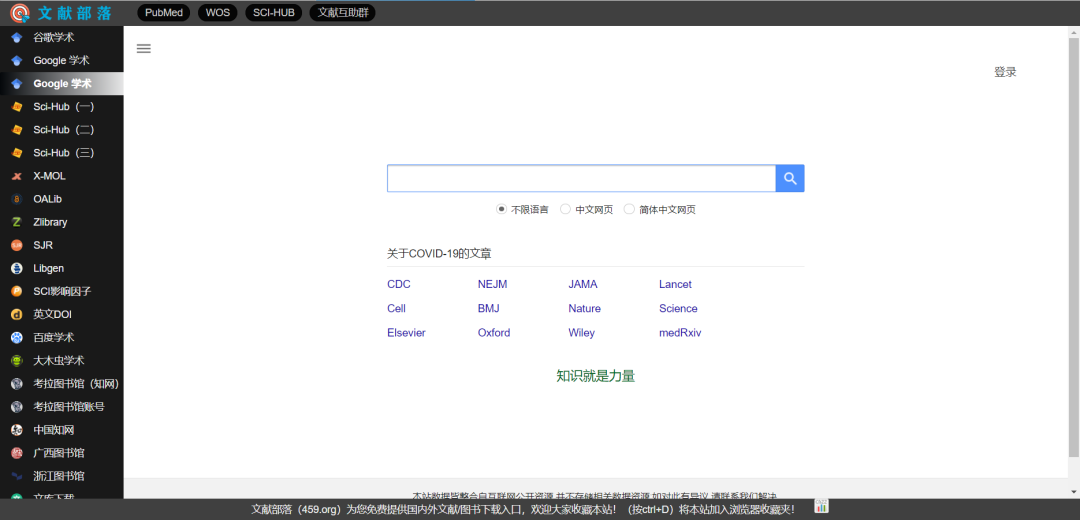Open the WOS top tab
This screenshot has height=520, width=1080.
pos(217,13)
